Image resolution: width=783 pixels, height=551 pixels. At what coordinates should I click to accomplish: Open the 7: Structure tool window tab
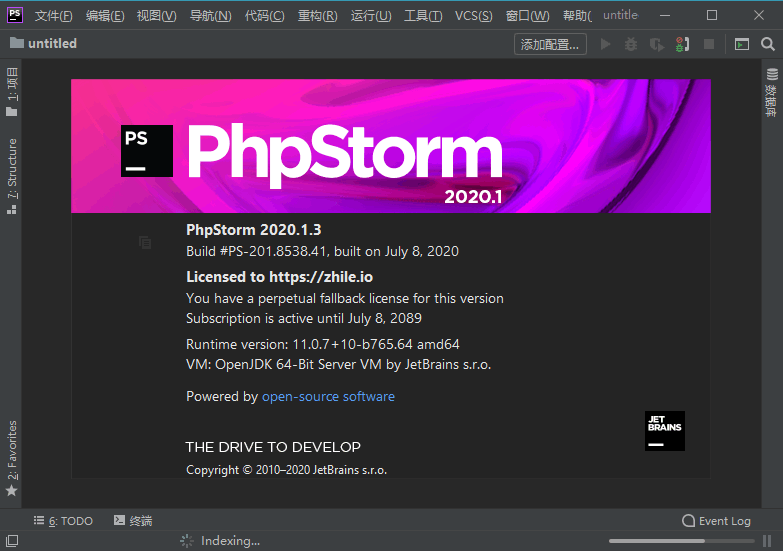12,176
